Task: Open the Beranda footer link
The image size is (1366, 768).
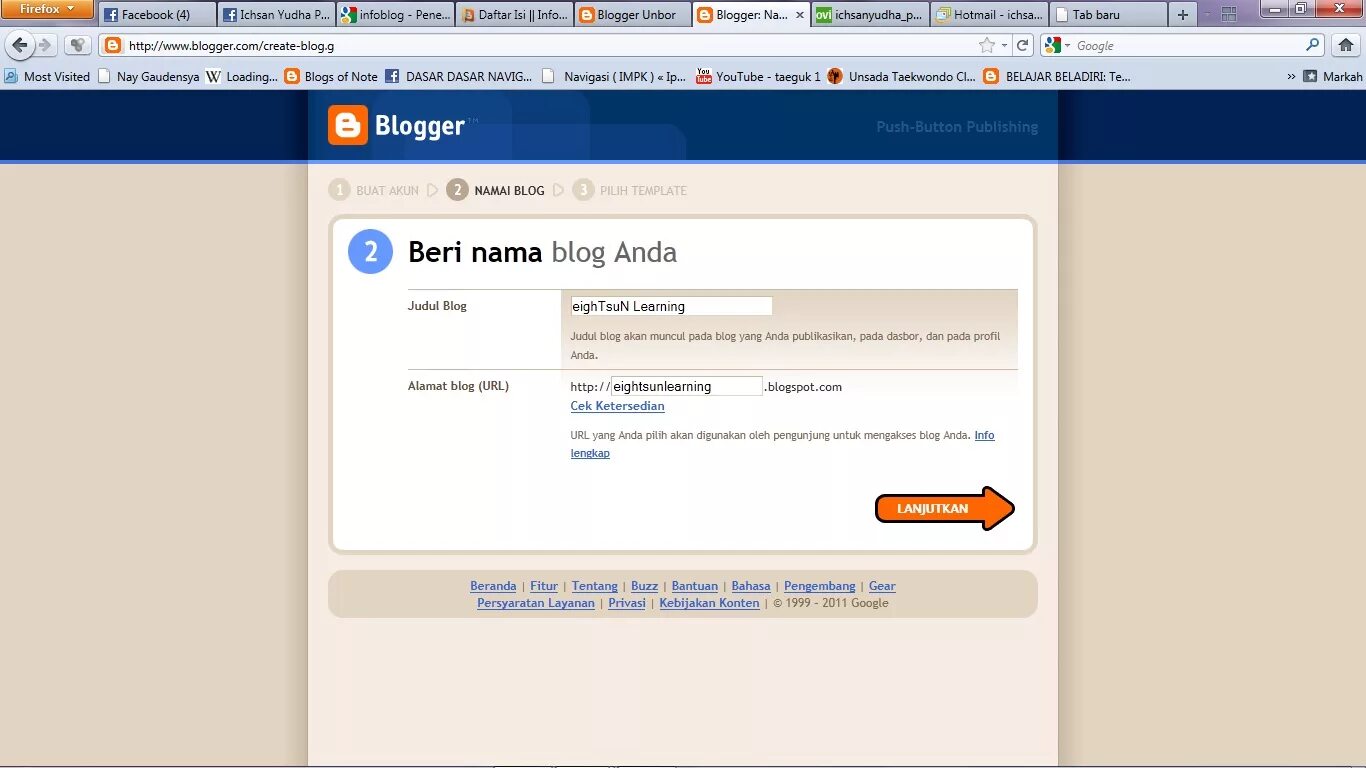Action: 493,586
